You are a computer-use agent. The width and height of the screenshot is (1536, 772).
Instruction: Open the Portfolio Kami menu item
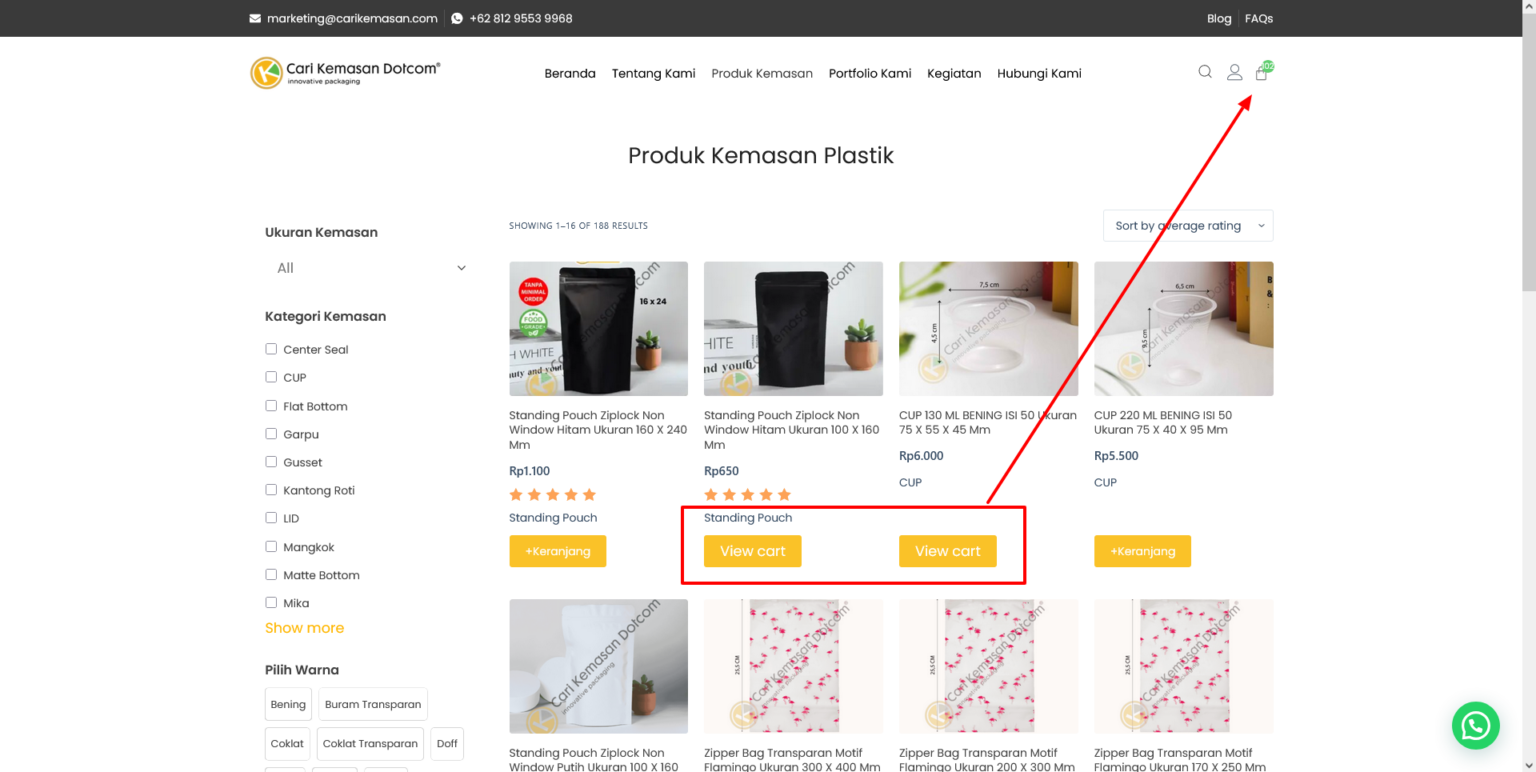coord(870,73)
